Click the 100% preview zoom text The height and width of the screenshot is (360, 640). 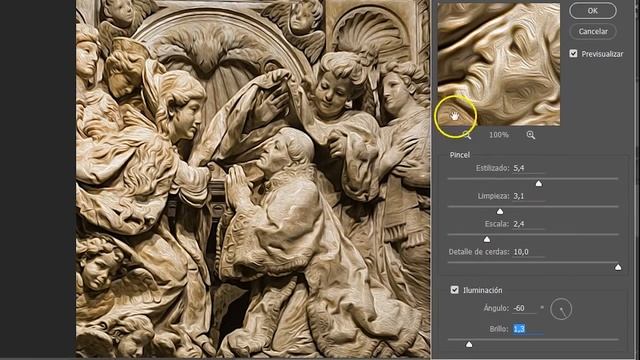(499, 135)
